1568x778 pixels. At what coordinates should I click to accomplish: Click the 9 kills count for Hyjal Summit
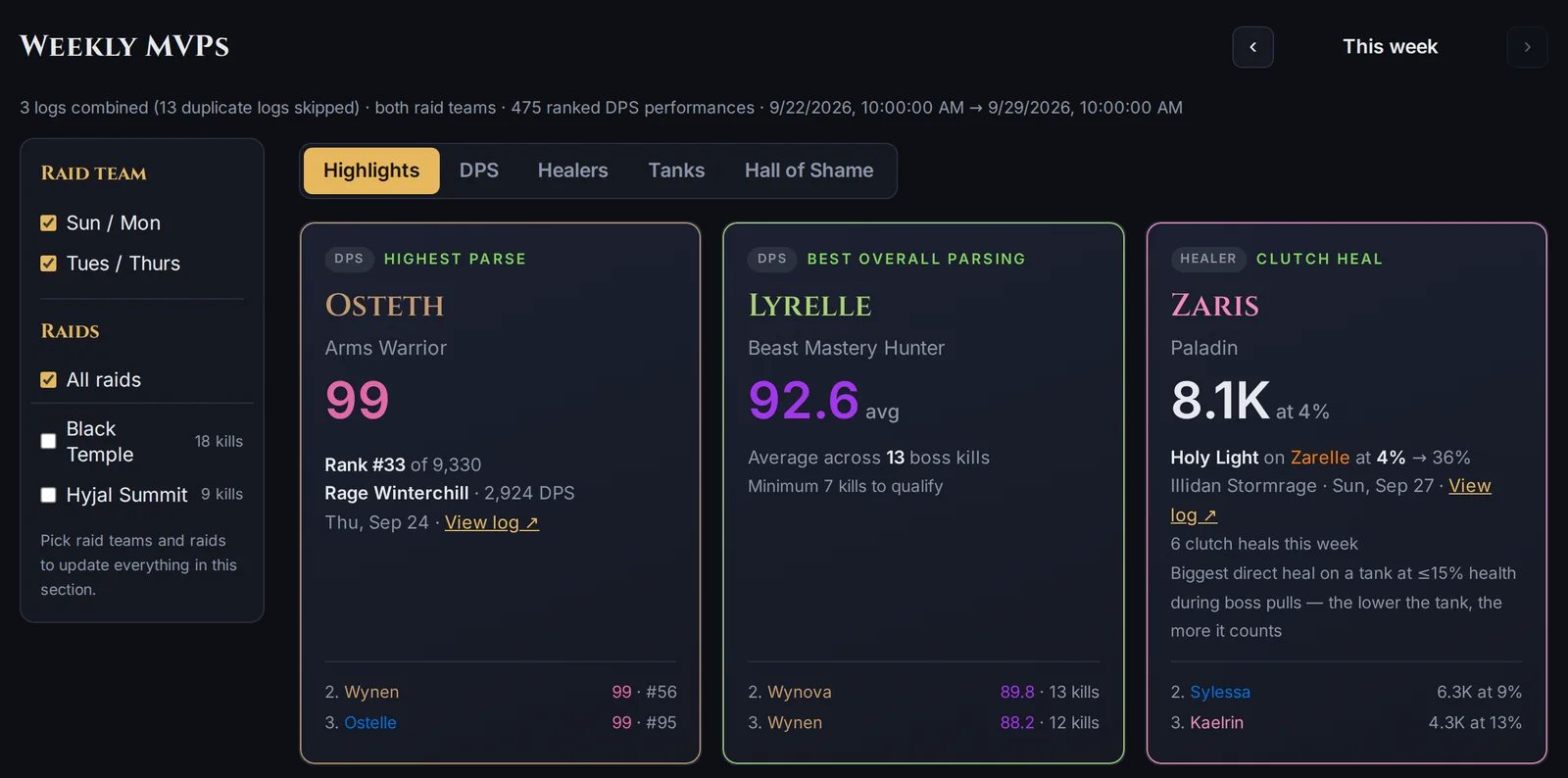click(222, 494)
